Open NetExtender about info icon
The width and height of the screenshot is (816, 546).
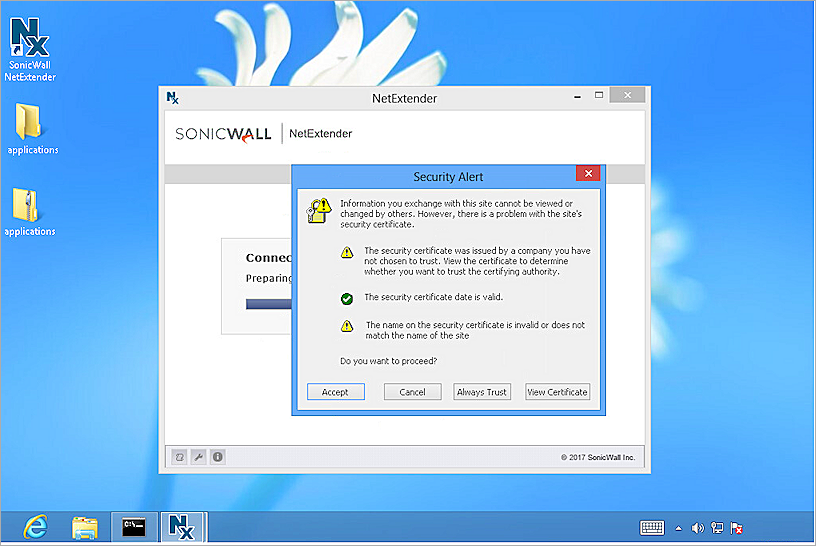pos(218,457)
